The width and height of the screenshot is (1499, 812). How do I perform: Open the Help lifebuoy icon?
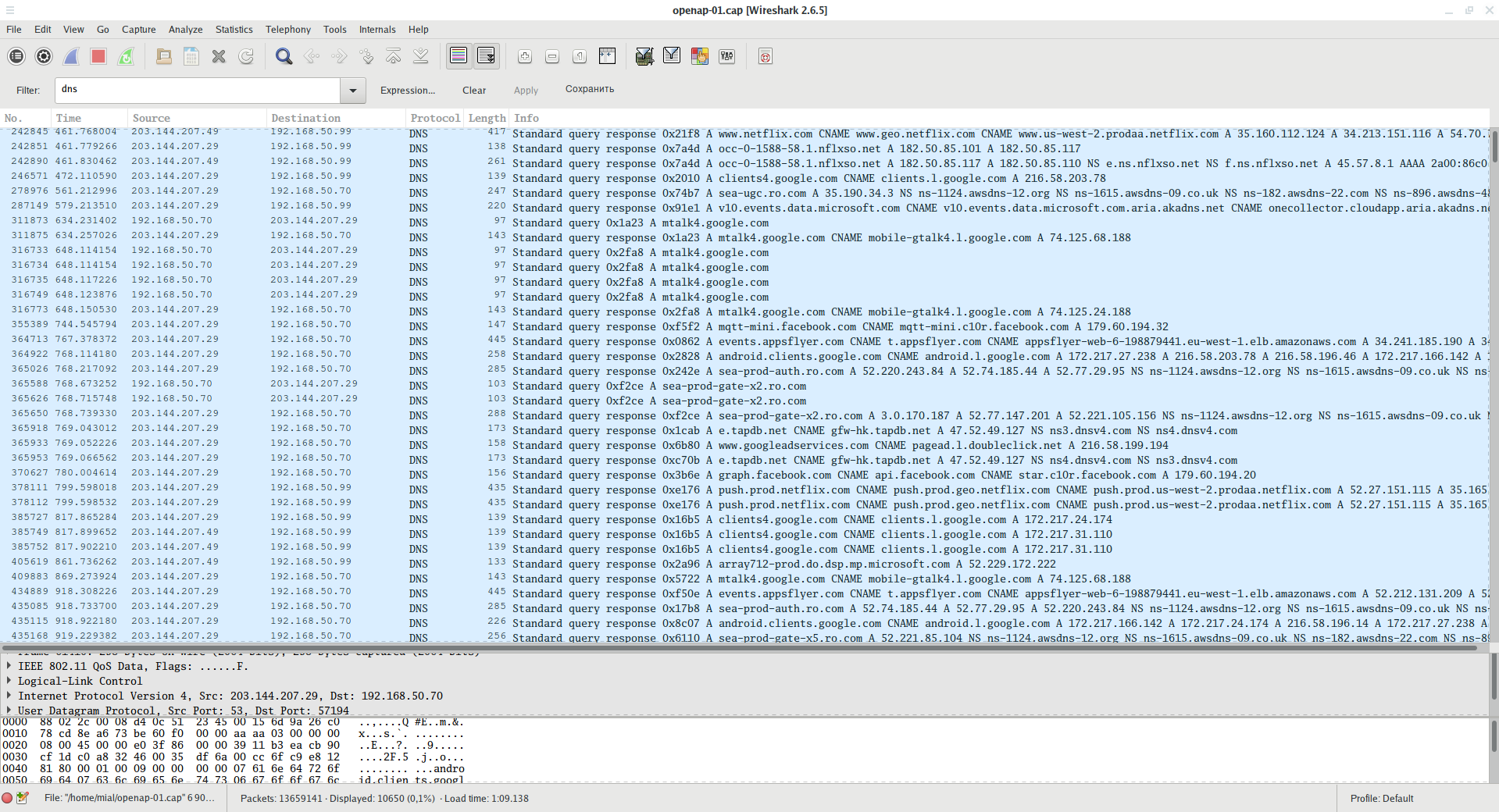tap(766, 56)
